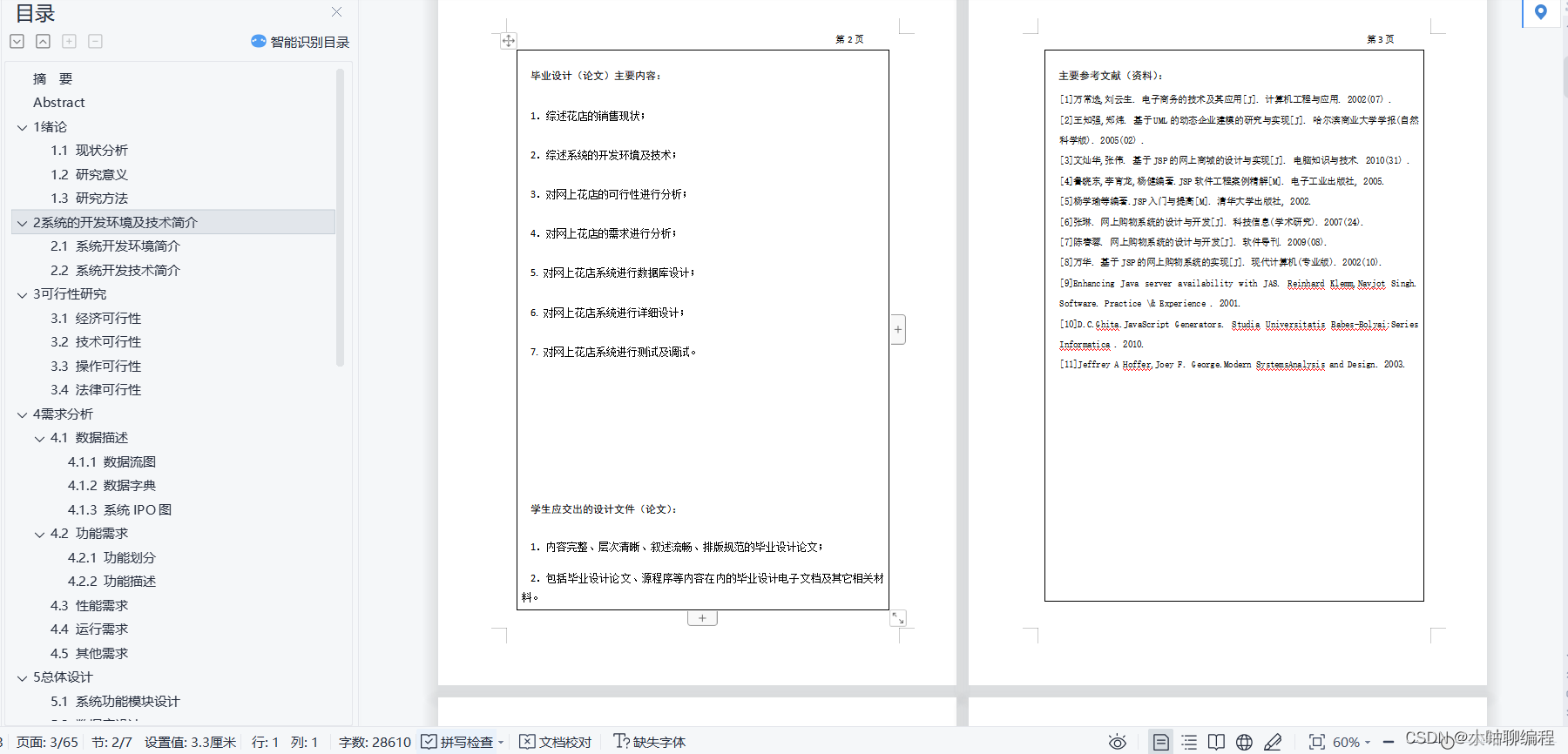Image resolution: width=1568 pixels, height=754 pixels.
Task: Navigate to 4.2.2 功能描述
Action: pyautogui.click(x=112, y=582)
